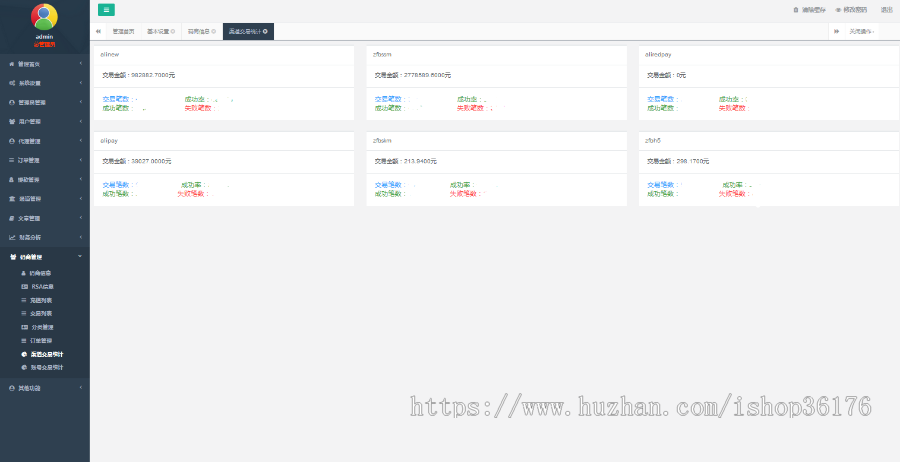Close the 通道交易统计 tab via its x icon
The width and height of the screenshot is (900, 462).
(x=265, y=32)
